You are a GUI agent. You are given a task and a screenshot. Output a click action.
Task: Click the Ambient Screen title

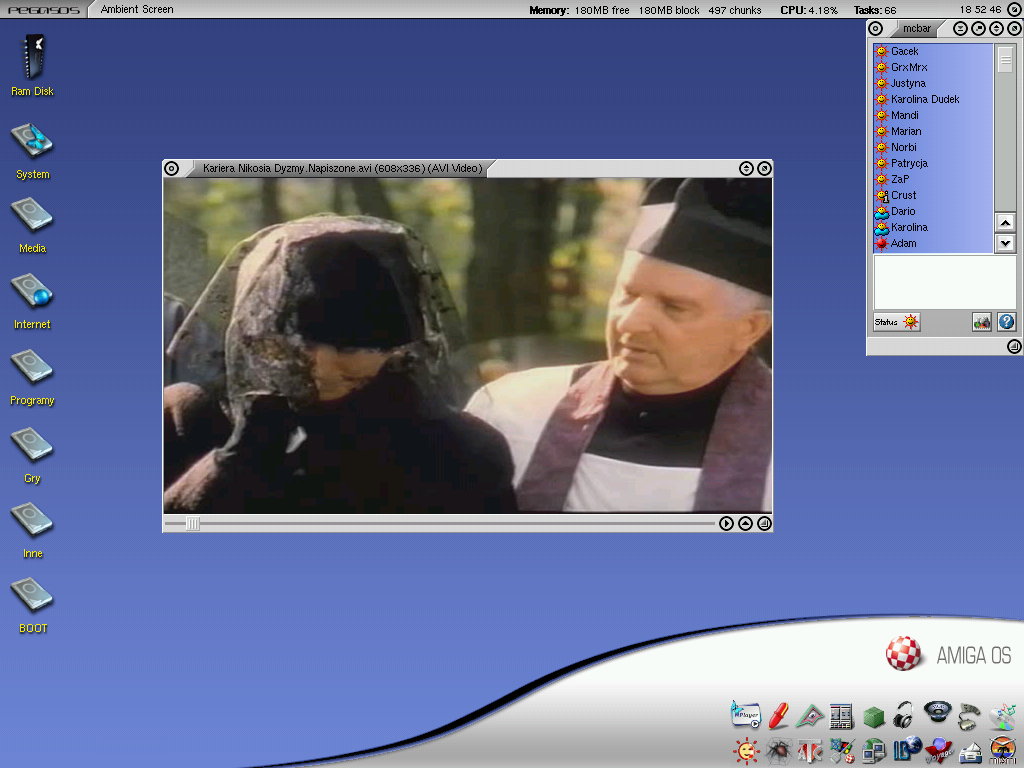pyautogui.click(x=137, y=9)
